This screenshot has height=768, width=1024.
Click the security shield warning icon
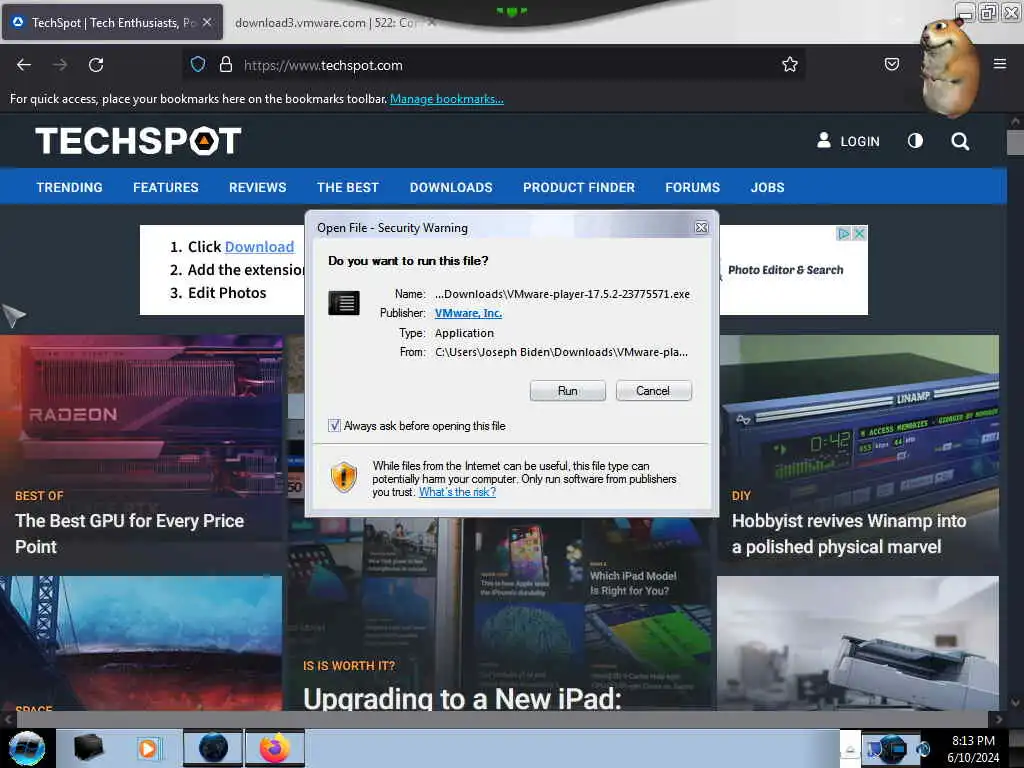click(344, 477)
